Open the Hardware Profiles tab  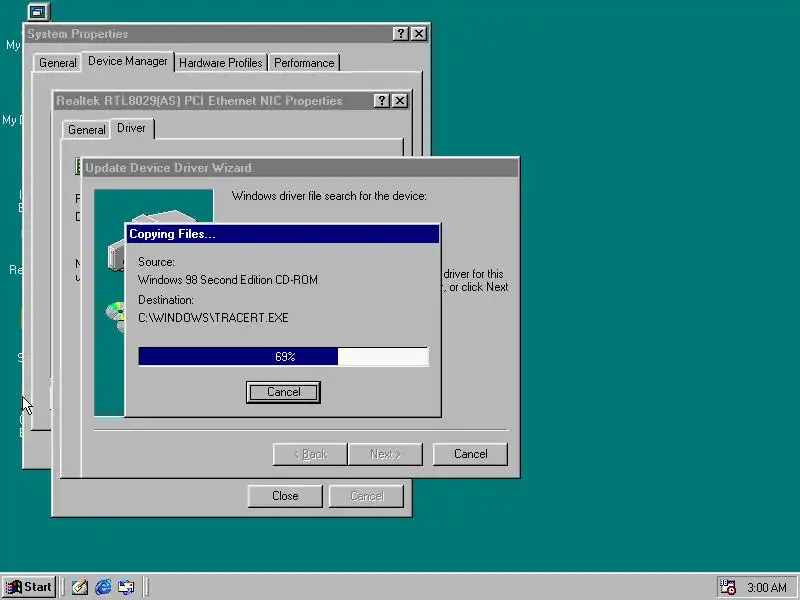click(x=220, y=63)
